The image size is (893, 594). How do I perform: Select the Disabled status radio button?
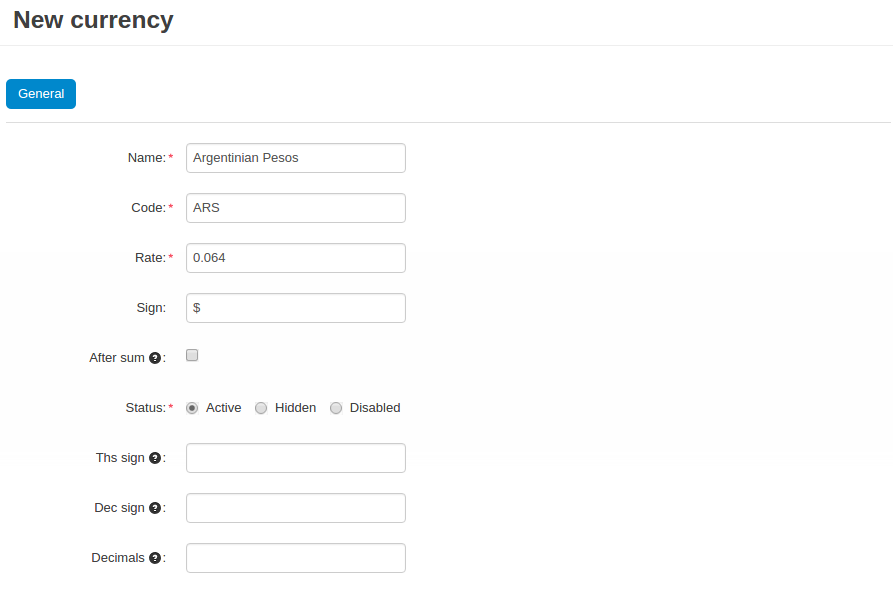tap(336, 408)
